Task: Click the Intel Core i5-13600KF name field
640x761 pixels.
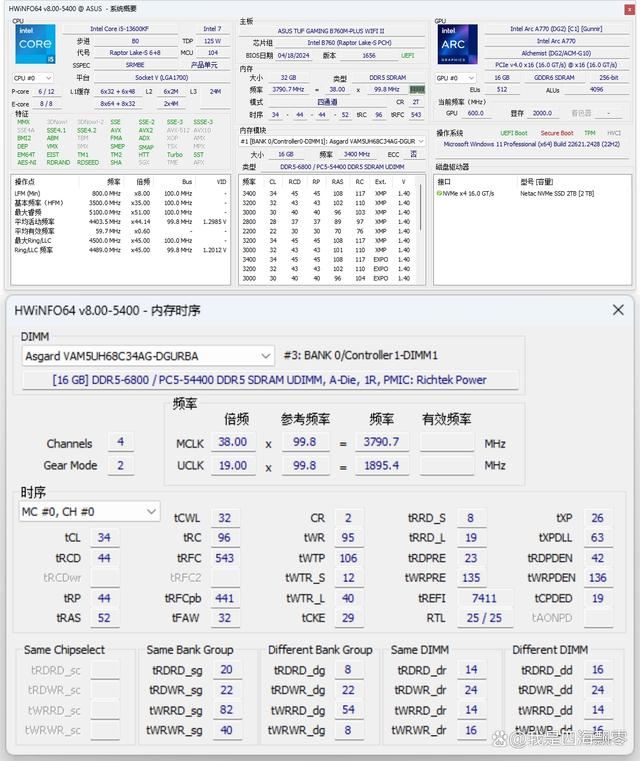Action: coord(119,29)
